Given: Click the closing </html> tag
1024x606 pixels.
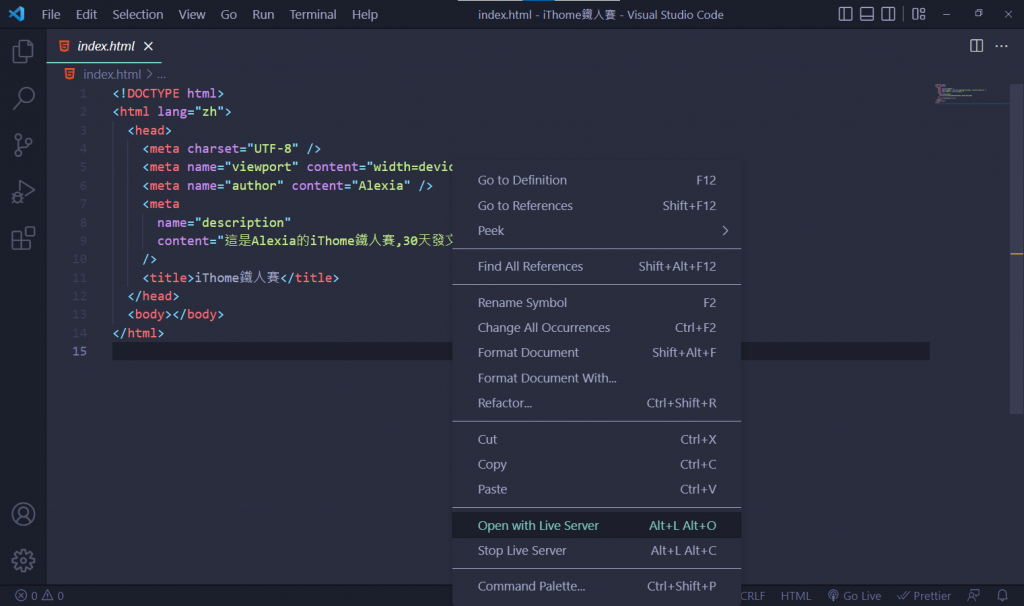Looking at the screenshot, I should tap(138, 333).
